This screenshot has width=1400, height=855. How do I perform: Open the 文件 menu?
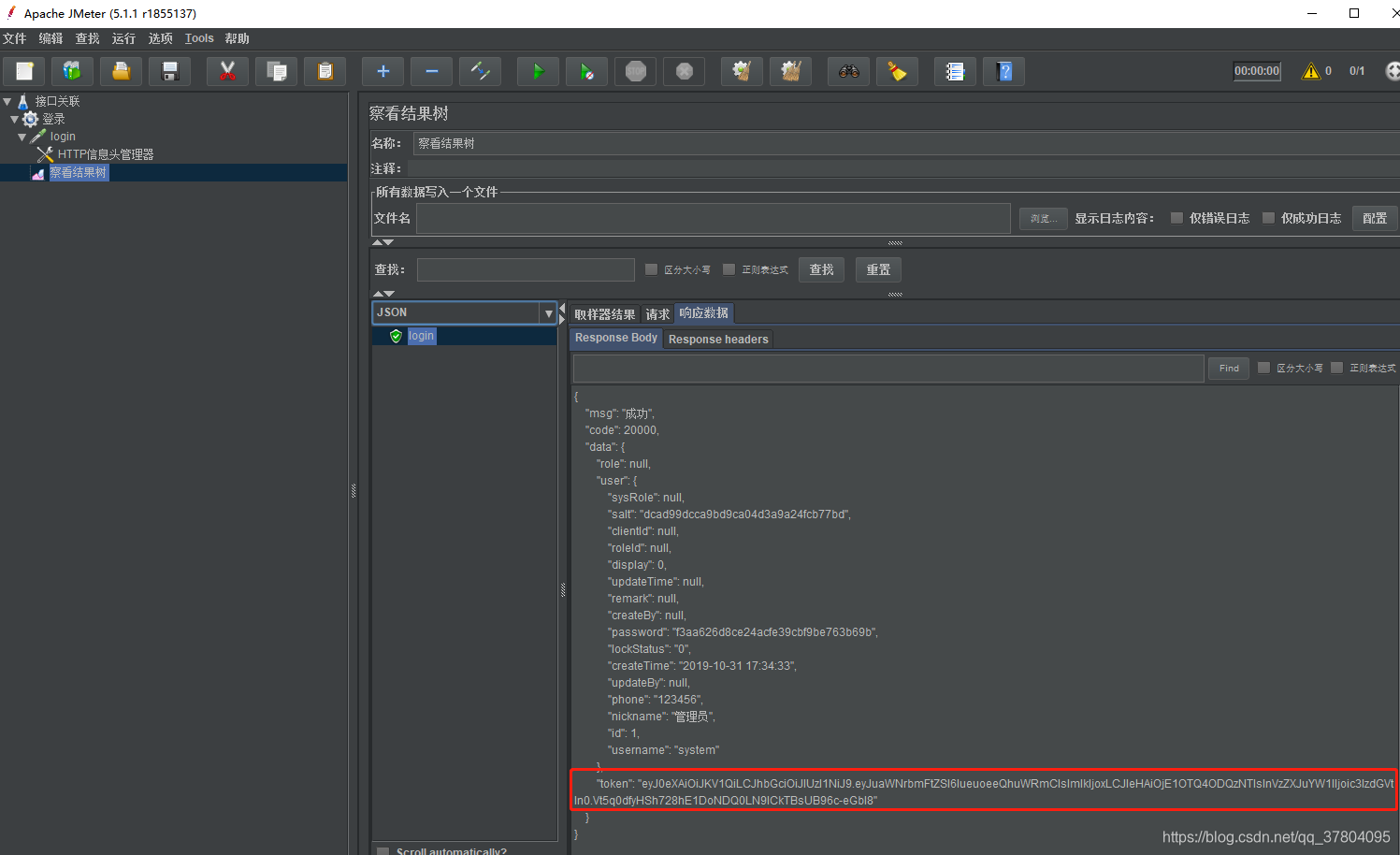point(15,38)
